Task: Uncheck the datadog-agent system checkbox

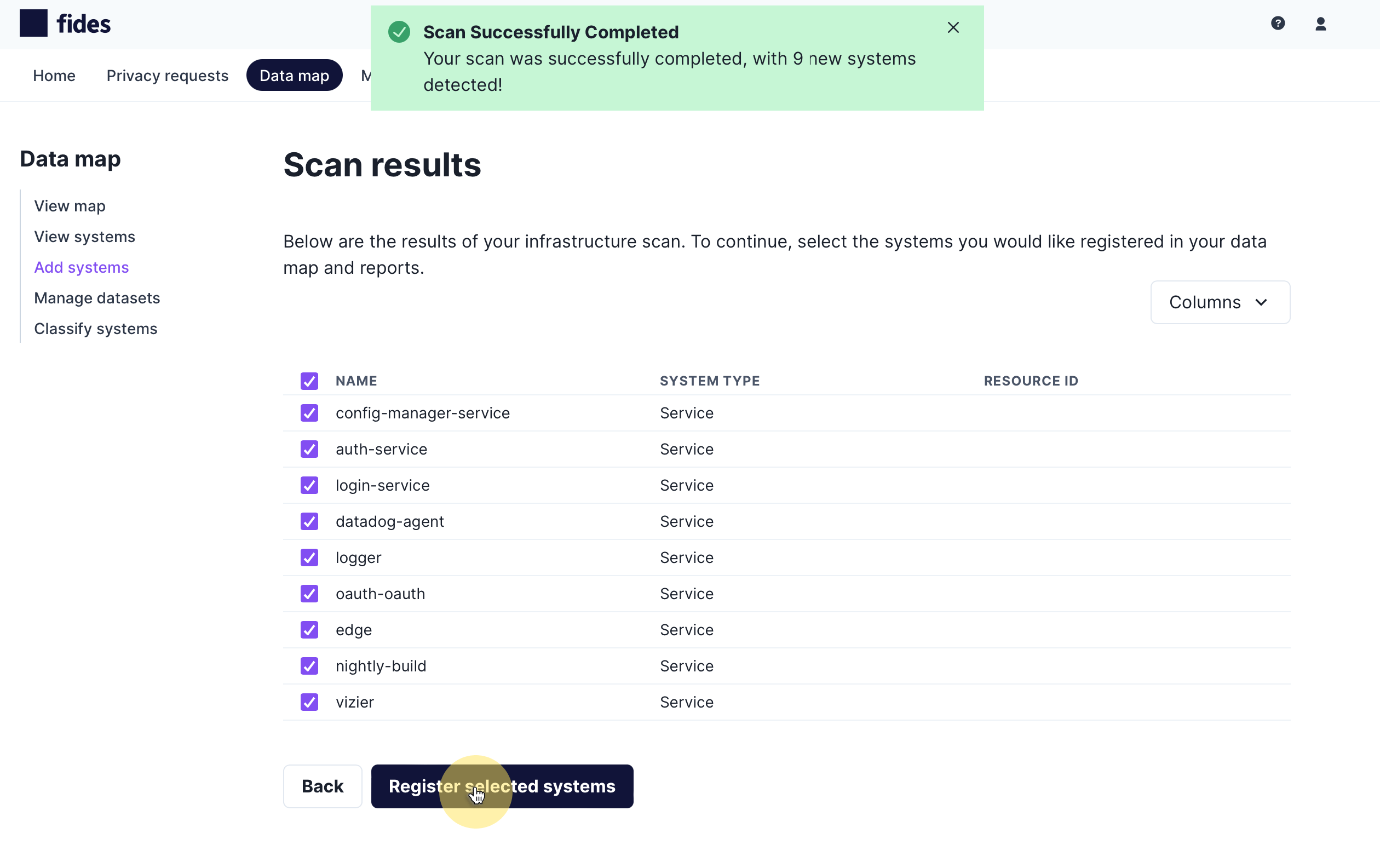Action: [x=309, y=521]
